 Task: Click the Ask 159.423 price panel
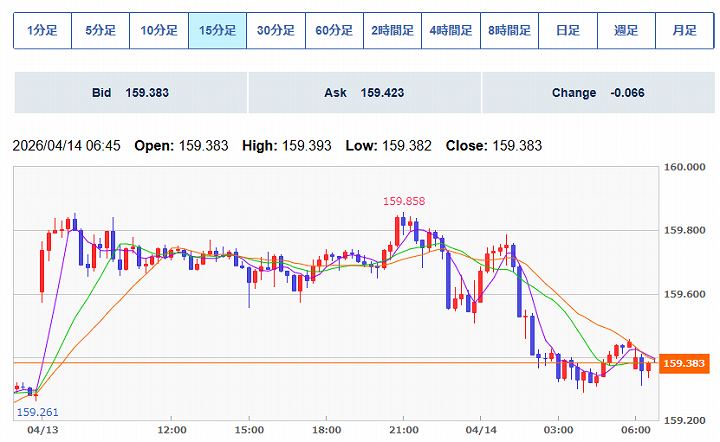pyautogui.click(x=364, y=93)
